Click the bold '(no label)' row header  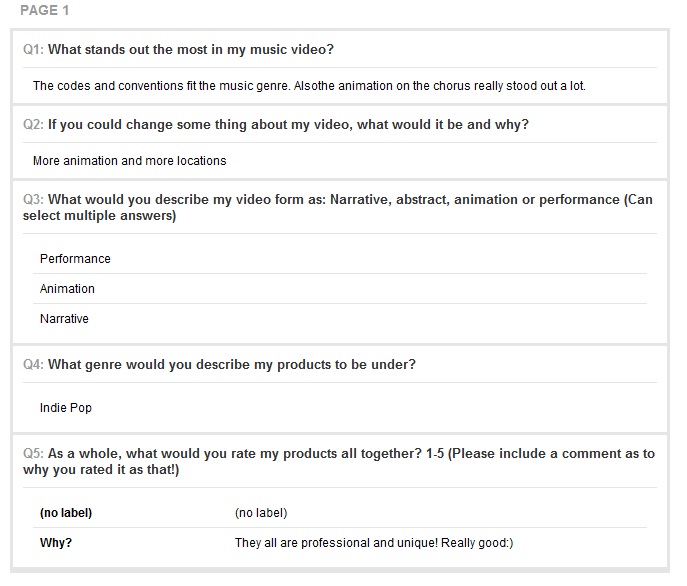pos(66,513)
